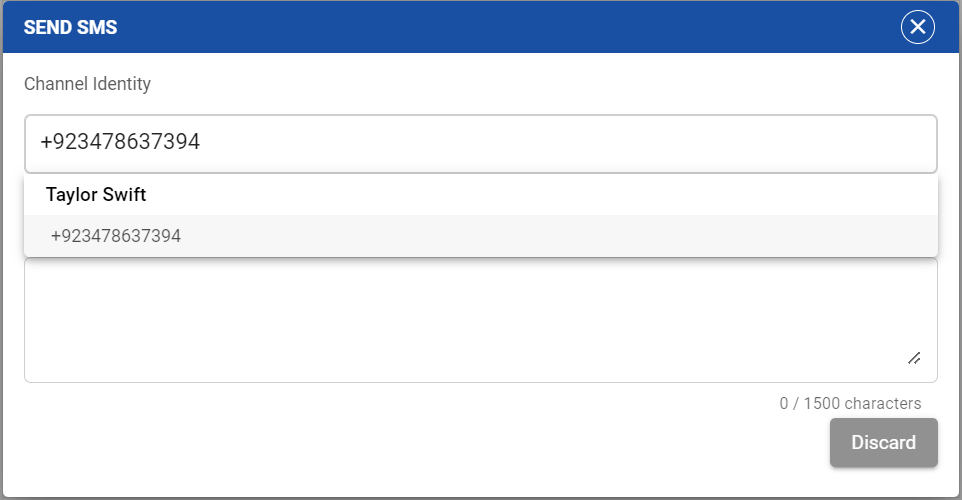Discard this SMS draft
Screen dimensions: 962x500
883,442
